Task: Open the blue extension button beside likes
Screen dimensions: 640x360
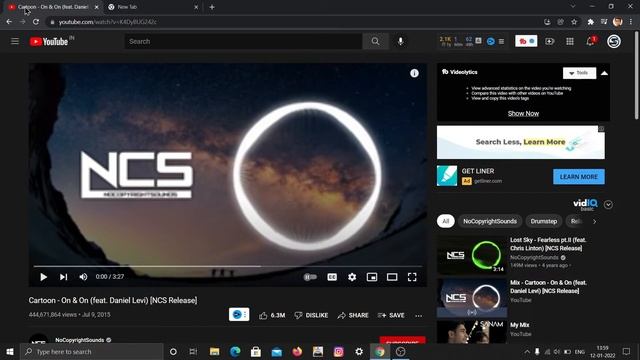Action: click(239, 315)
